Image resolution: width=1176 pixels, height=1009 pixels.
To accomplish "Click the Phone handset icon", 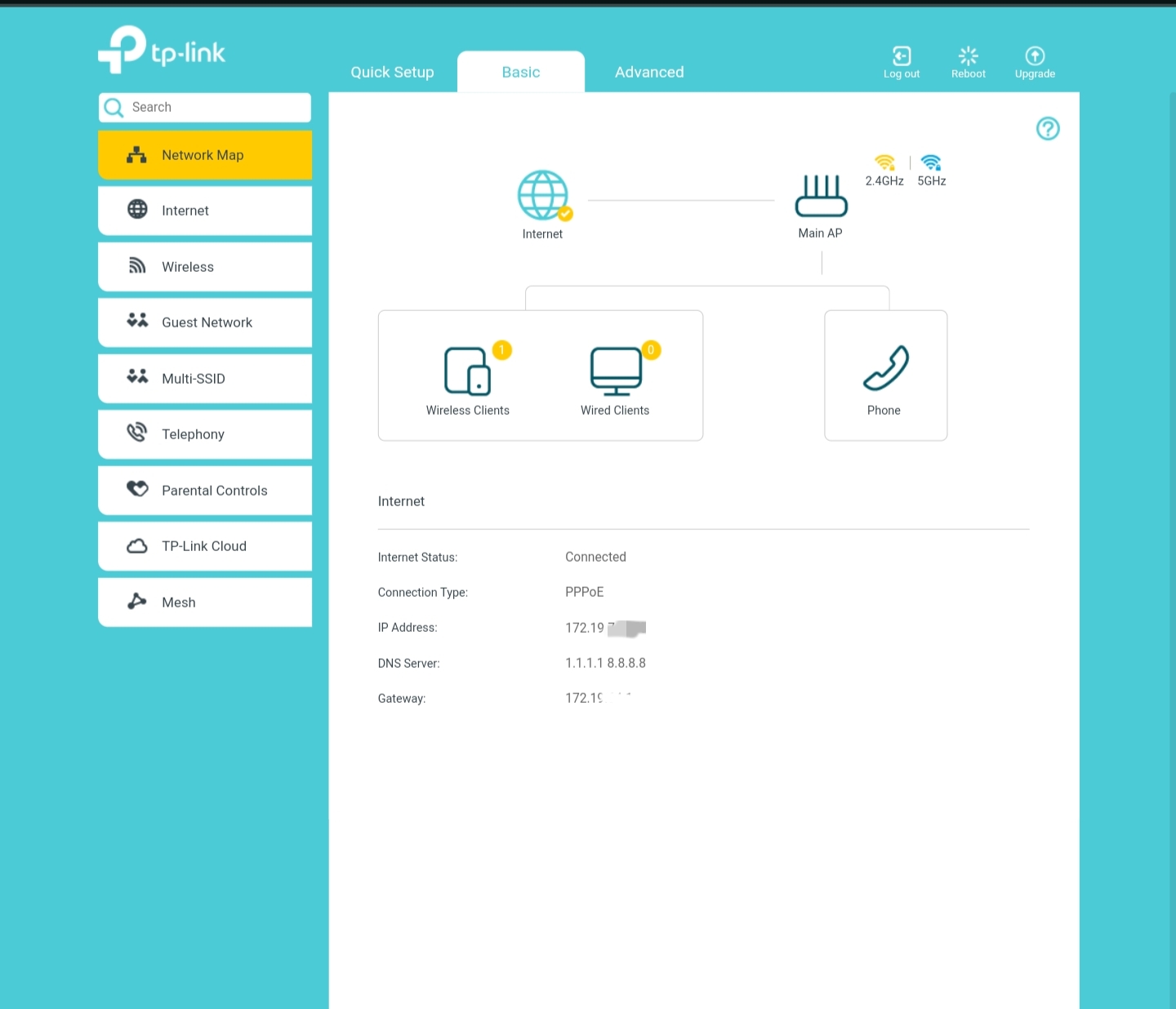I will (x=886, y=368).
